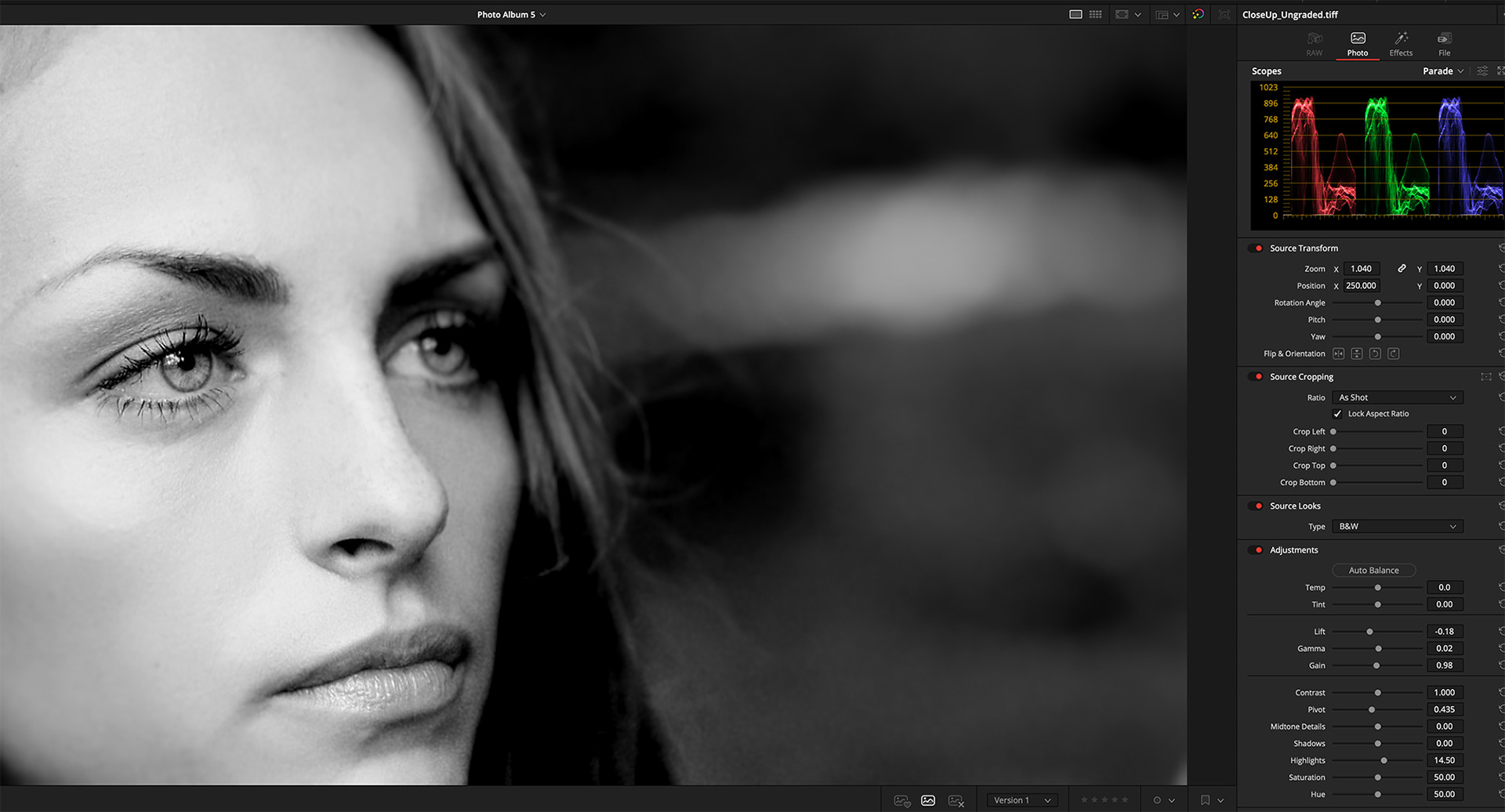Click the Saturation value field
The image size is (1505, 812).
tap(1445, 778)
